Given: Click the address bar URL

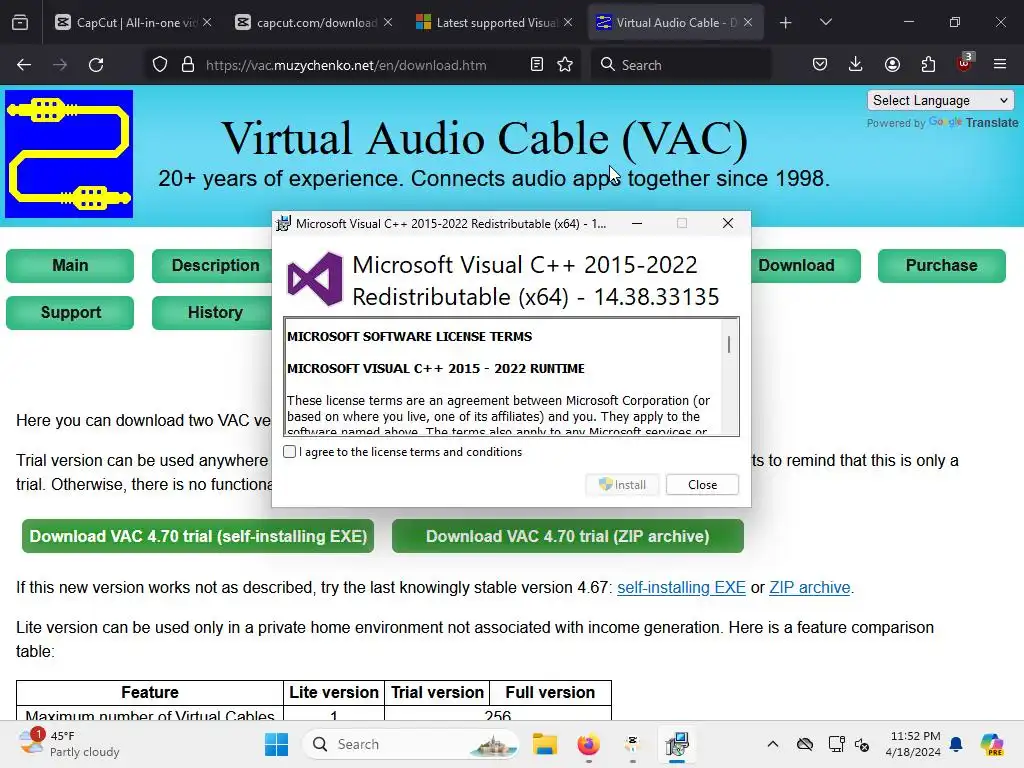Looking at the screenshot, I should (346, 65).
